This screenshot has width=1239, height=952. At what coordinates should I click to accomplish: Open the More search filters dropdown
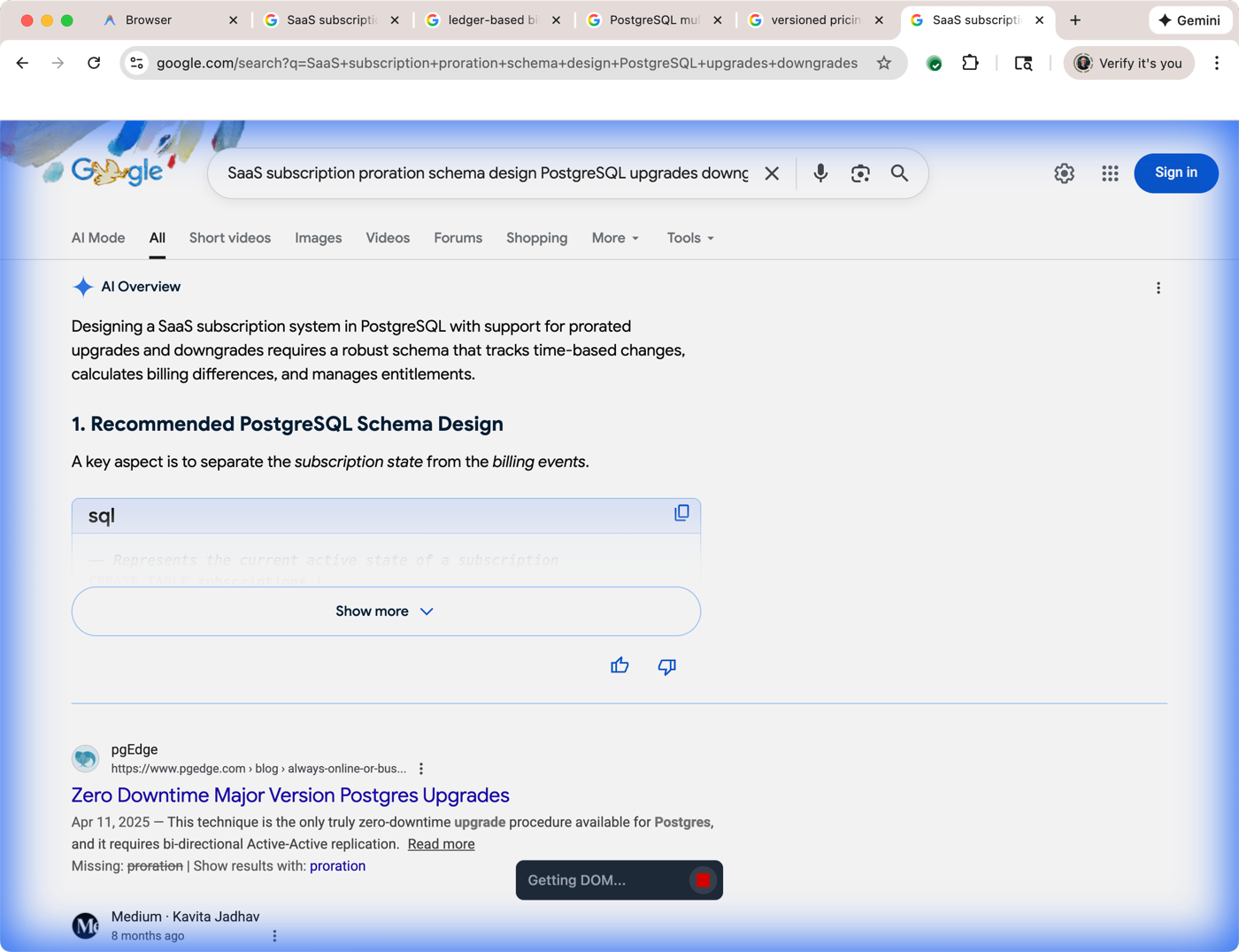tap(615, 238)
